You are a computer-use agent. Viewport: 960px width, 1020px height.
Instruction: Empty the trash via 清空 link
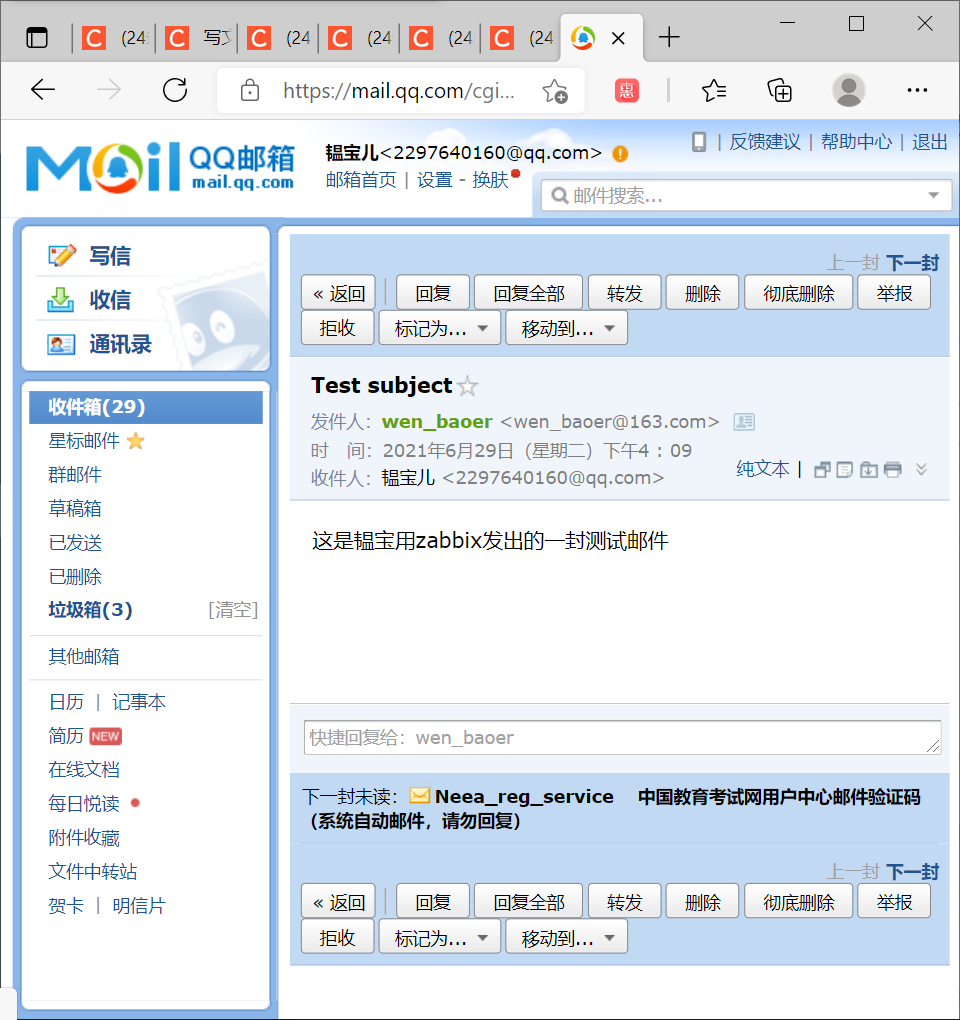(x=232, y=610)
